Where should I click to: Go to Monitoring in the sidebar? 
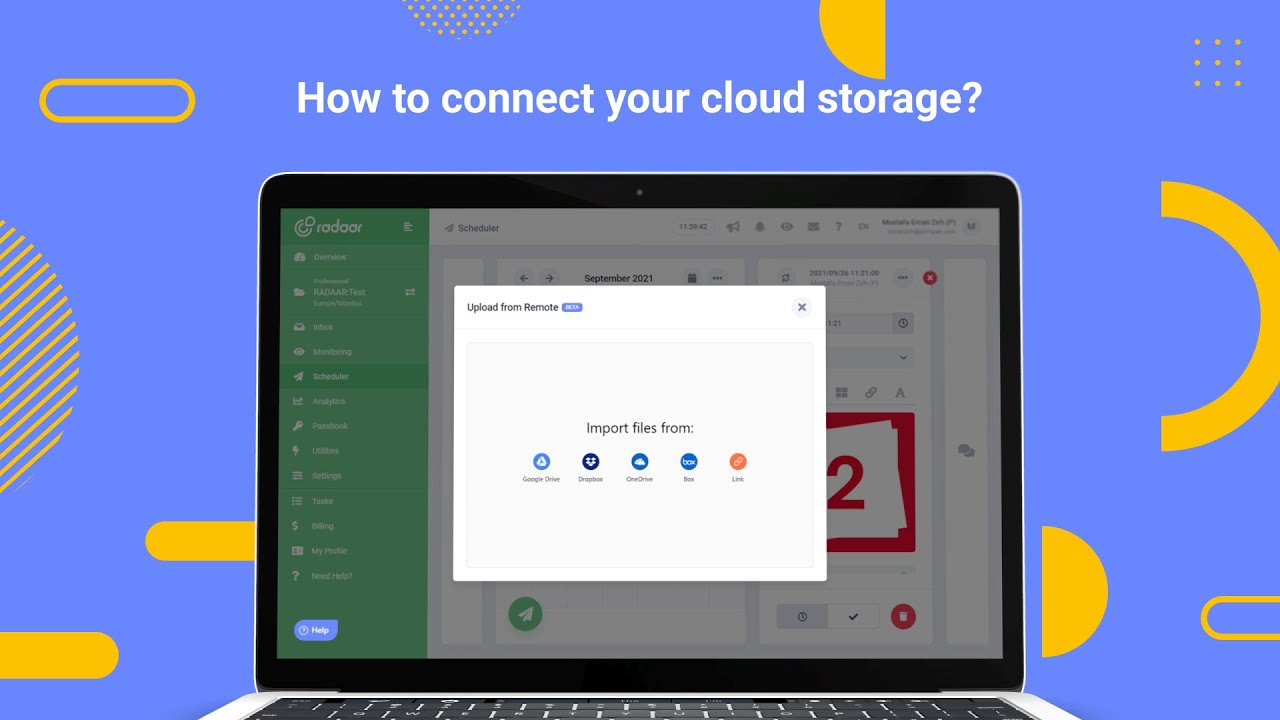click(x=331, y=352)
